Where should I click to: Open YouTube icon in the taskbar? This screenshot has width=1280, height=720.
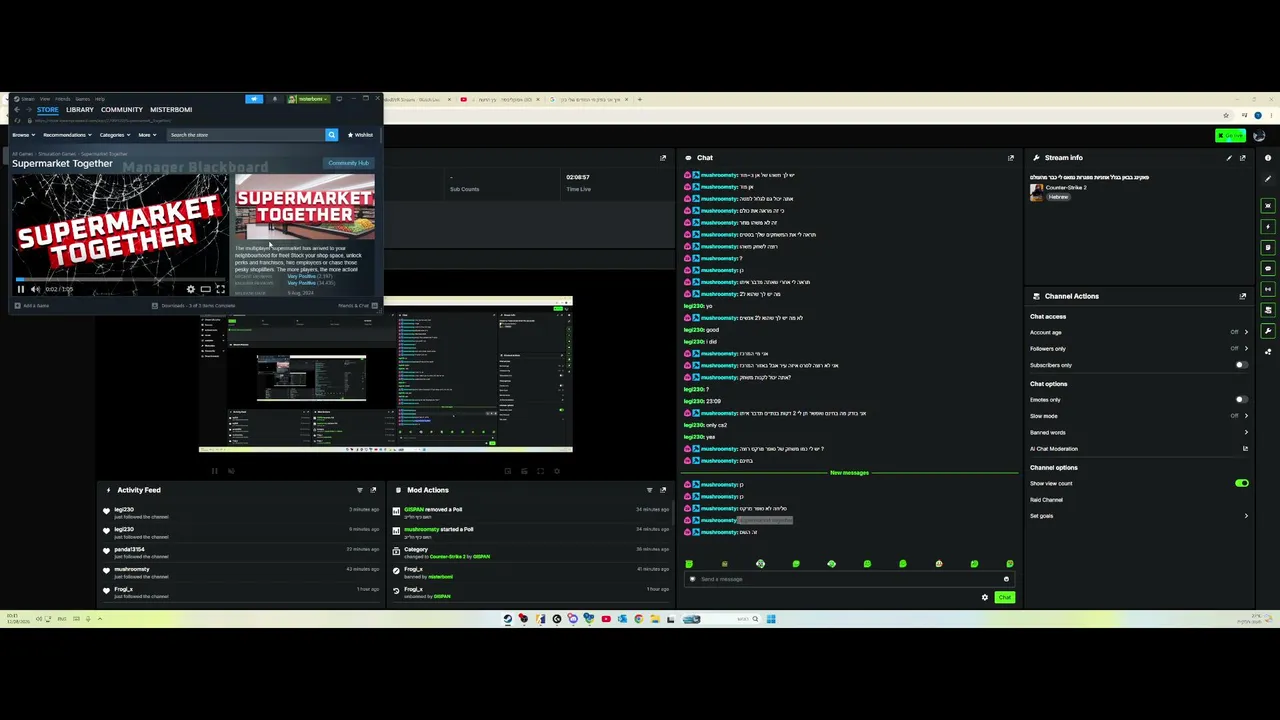click(606, 619)
